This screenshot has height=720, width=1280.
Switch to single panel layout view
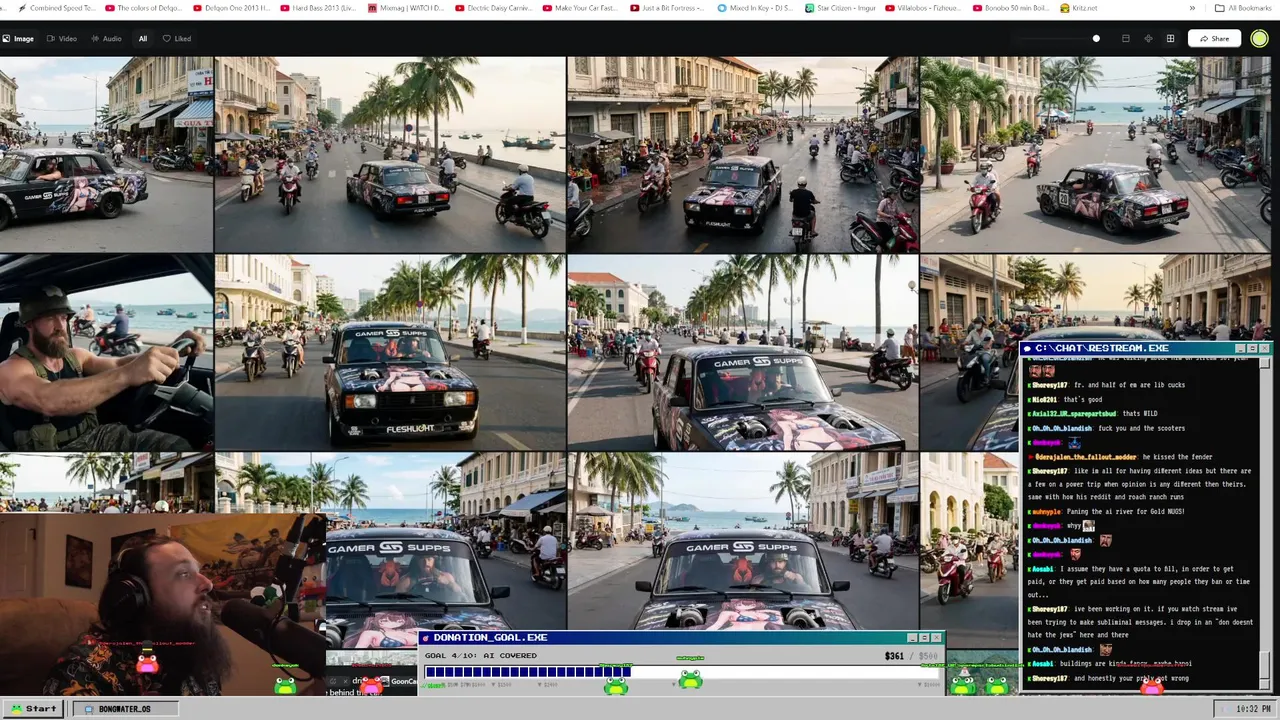(1125, 39)
